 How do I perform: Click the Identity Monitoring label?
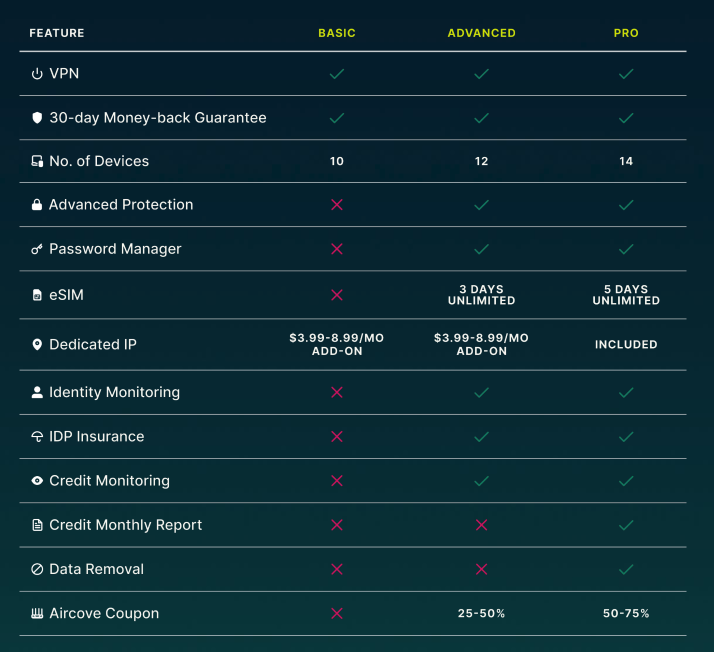(114, 392)
